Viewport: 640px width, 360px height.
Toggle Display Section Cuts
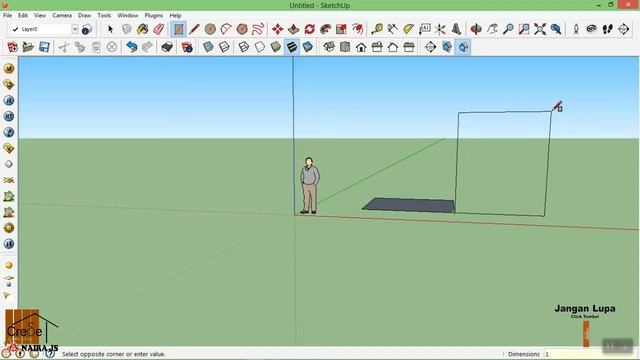click(463, 47)
